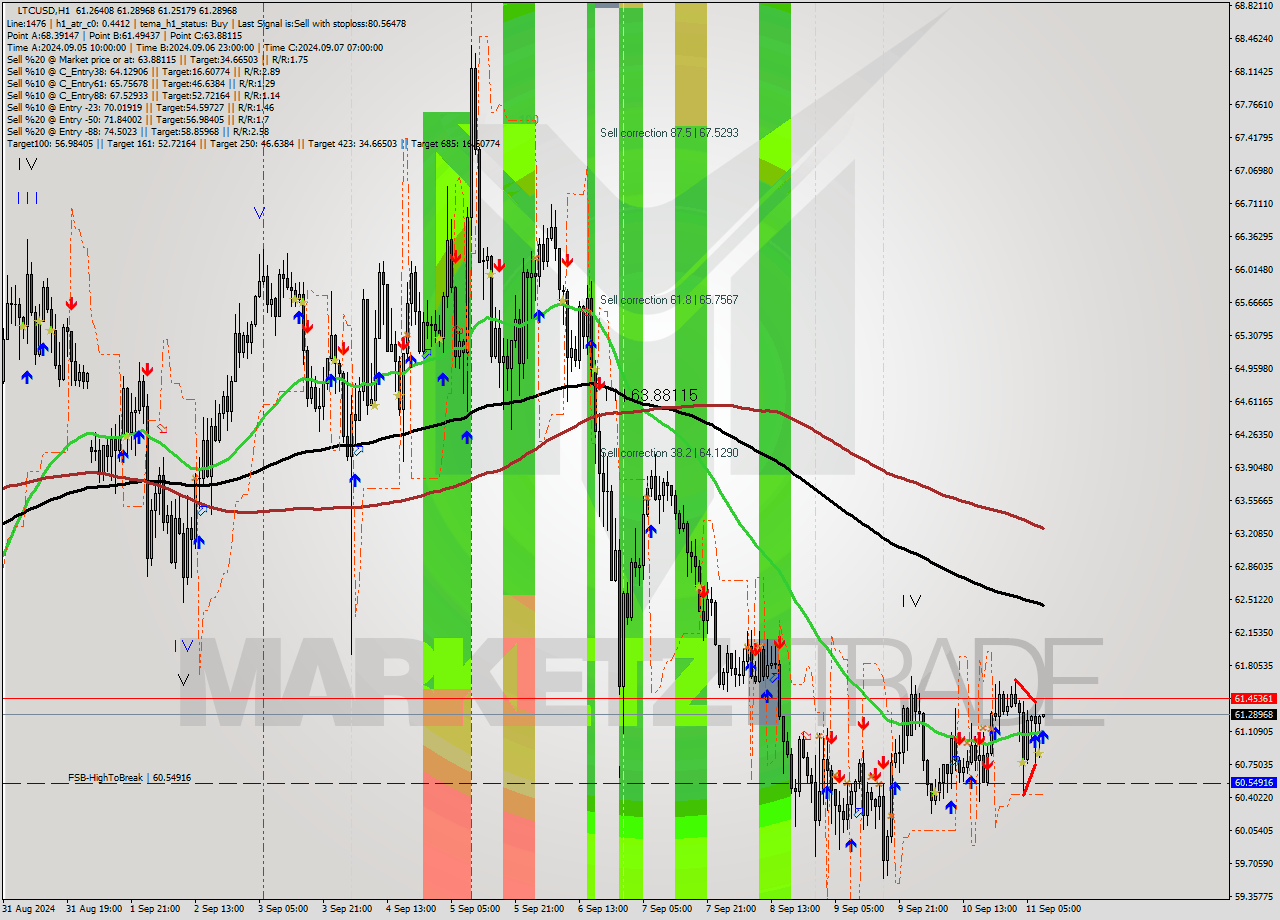
Task: Click the '6 Sep 13:00' time label
Action: 604,909
